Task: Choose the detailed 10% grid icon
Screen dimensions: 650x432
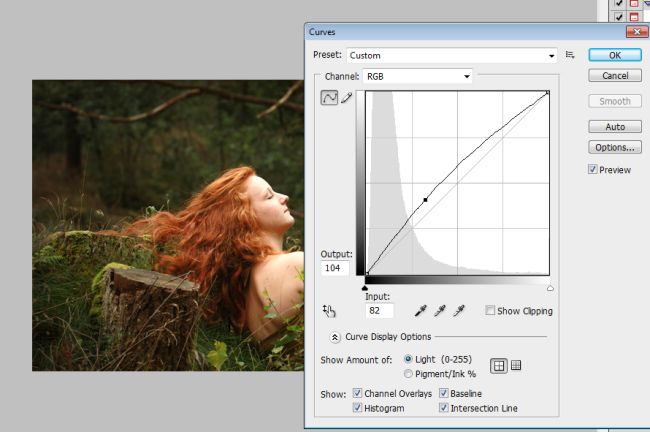Action: point(516,365)
